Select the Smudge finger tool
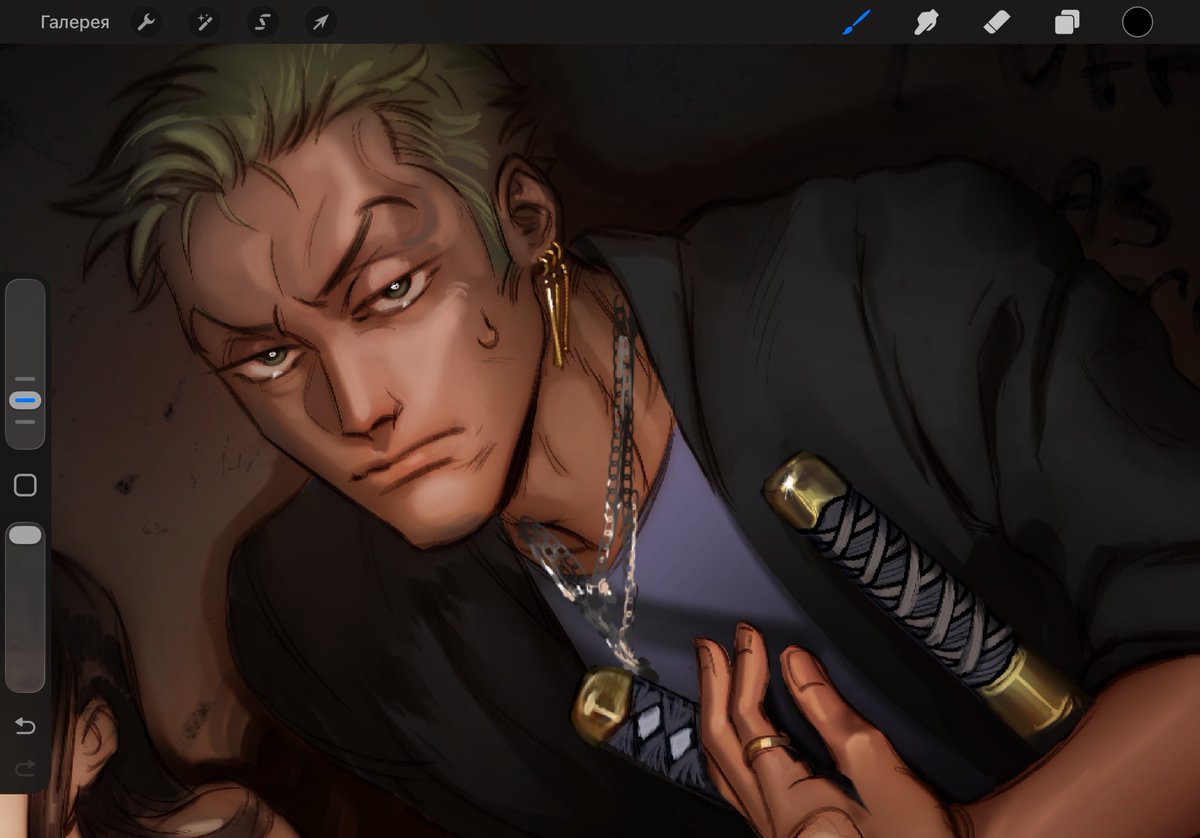The image size is (1200, 838). click(x=926, y=22)
